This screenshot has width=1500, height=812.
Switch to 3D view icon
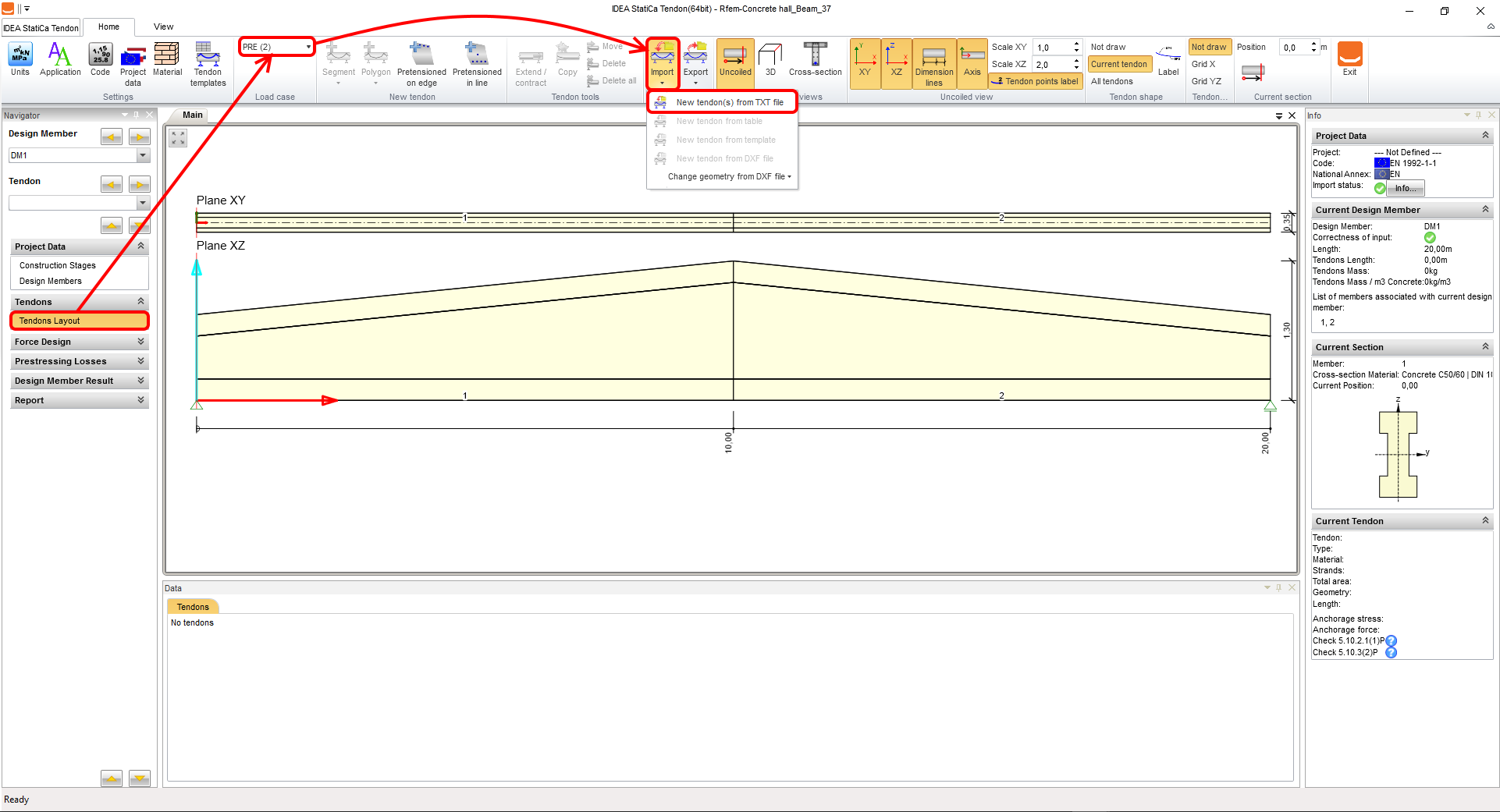tap(770, 60)
